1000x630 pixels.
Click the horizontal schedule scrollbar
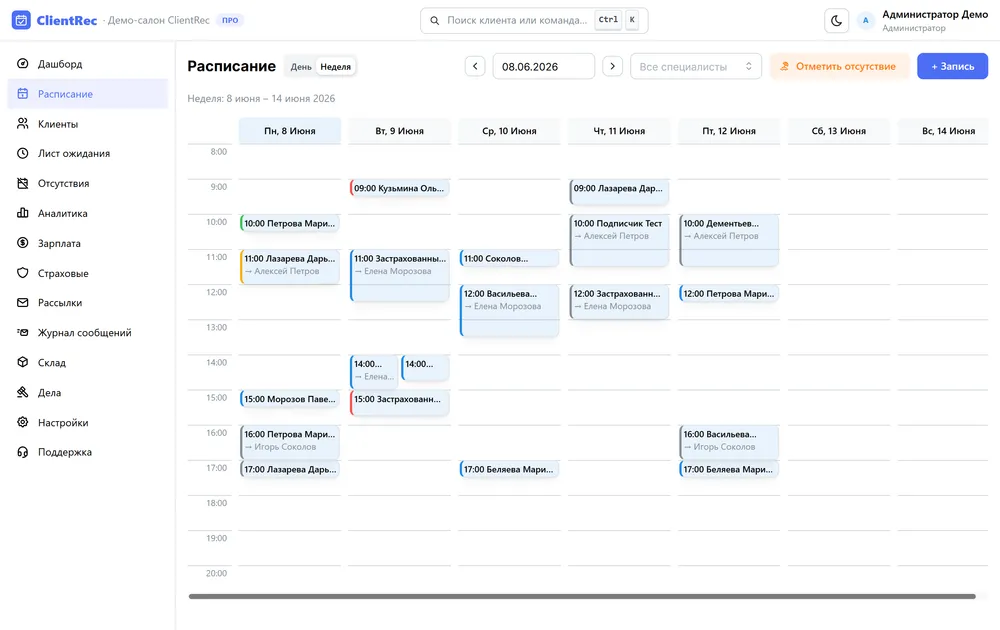(582, 596)
